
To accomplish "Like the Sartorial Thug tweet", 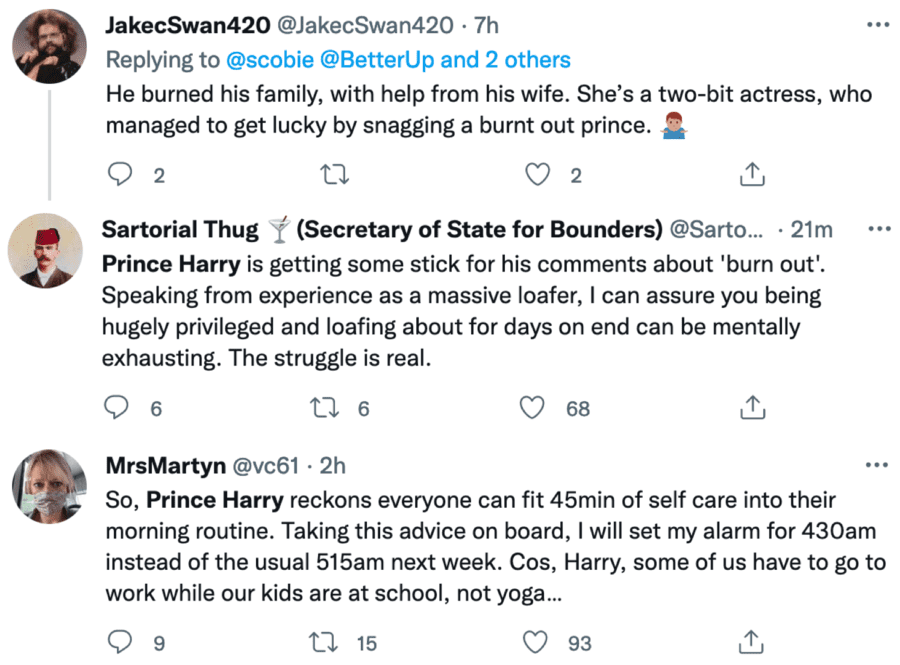I will [x=535, y=408].
